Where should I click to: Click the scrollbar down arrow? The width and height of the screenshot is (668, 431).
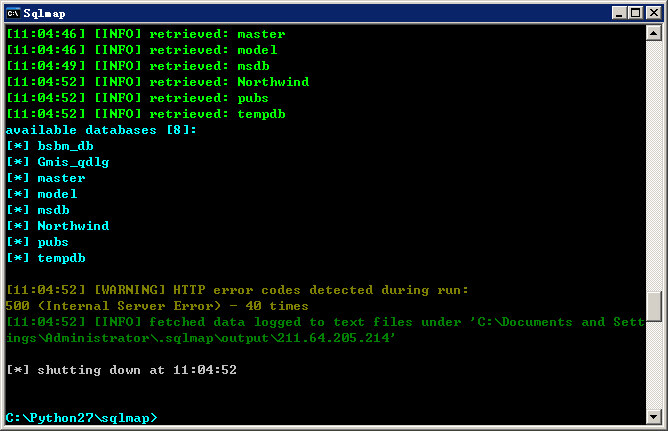654,416
